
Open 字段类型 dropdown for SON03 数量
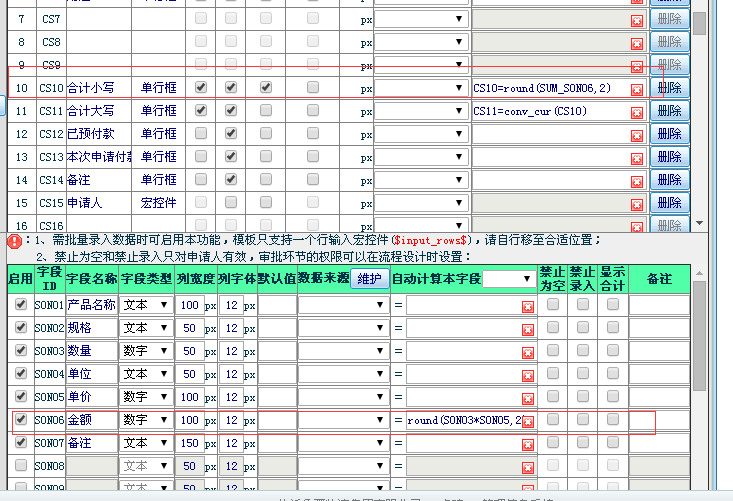(145, 351)
